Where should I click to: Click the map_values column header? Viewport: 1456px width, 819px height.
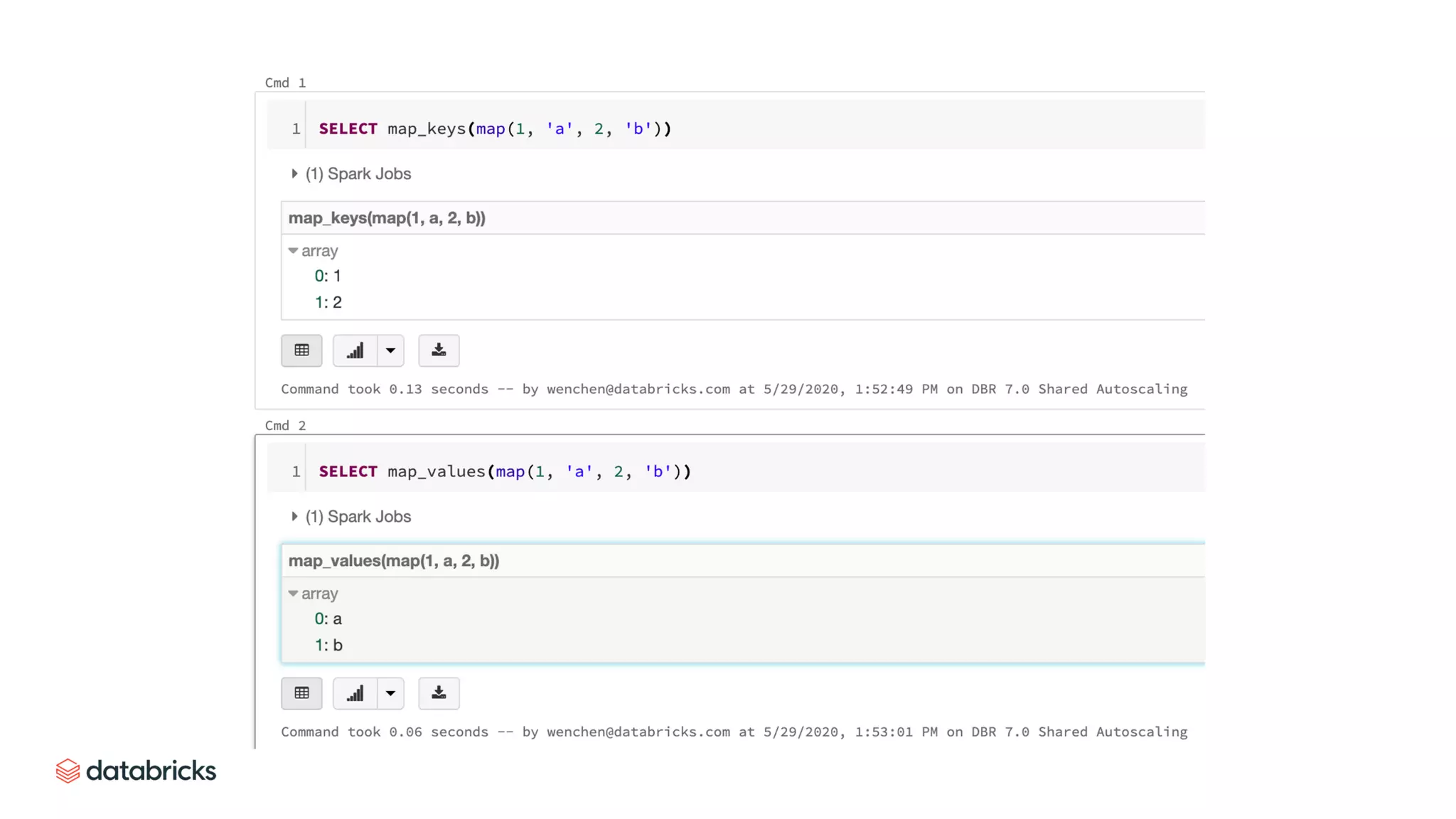394,561
